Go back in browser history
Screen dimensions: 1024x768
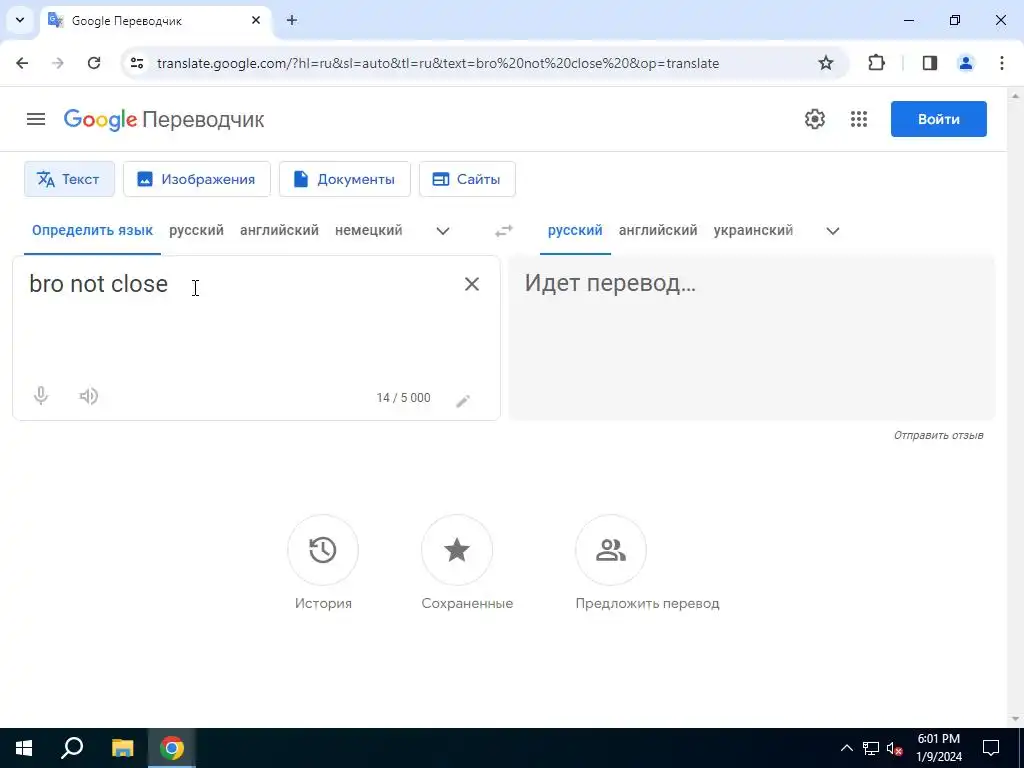pyautogui.click(x=22, y=63)
